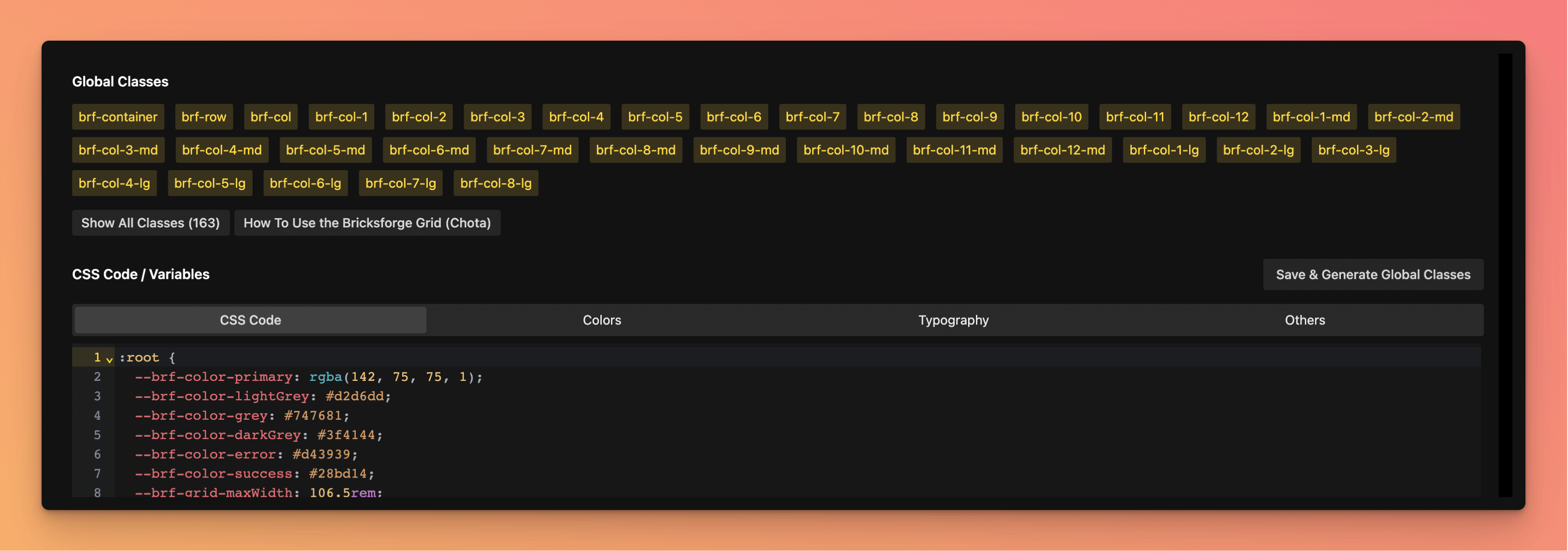1568x551 pixels.
Task: Click the brf-col-6 tag
Action: click(x=734, y=117)
